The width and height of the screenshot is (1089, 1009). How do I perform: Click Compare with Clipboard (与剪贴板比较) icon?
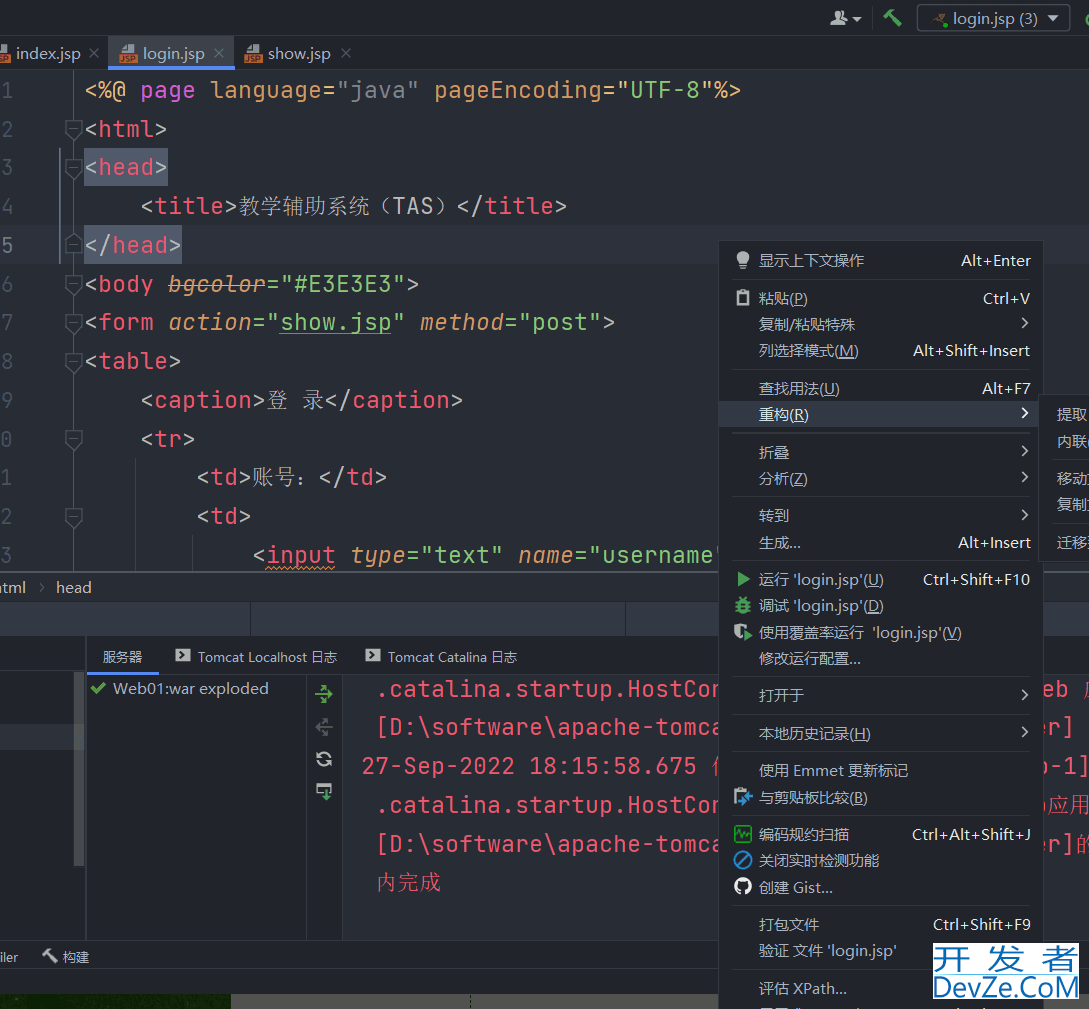[x=743, y=797]
